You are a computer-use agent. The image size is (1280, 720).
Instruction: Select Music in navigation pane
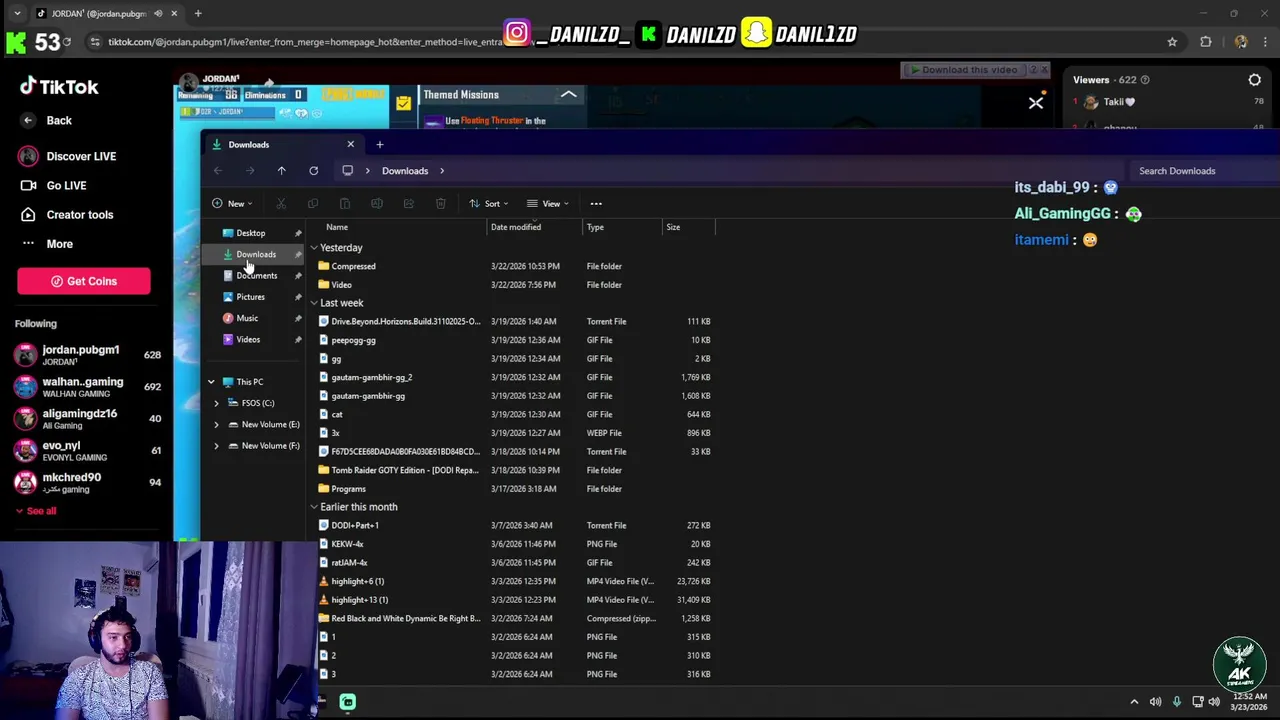tap(247, 318)
